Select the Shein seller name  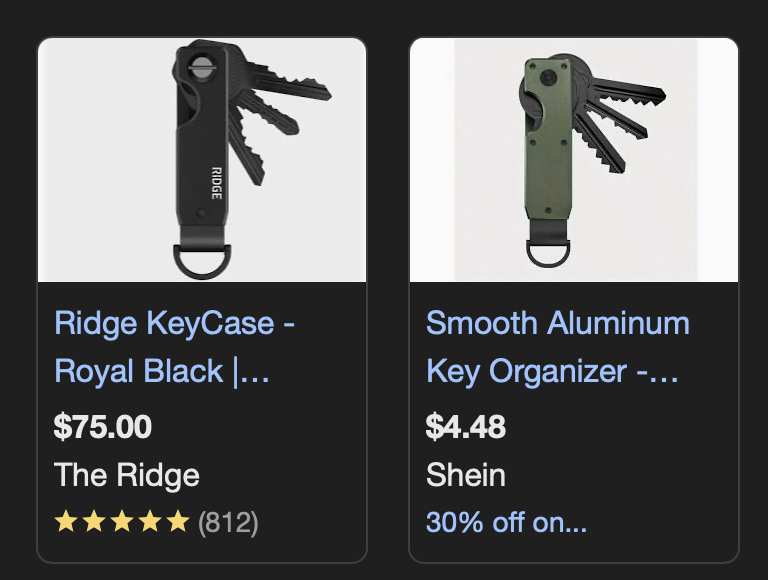coord(466,474)
